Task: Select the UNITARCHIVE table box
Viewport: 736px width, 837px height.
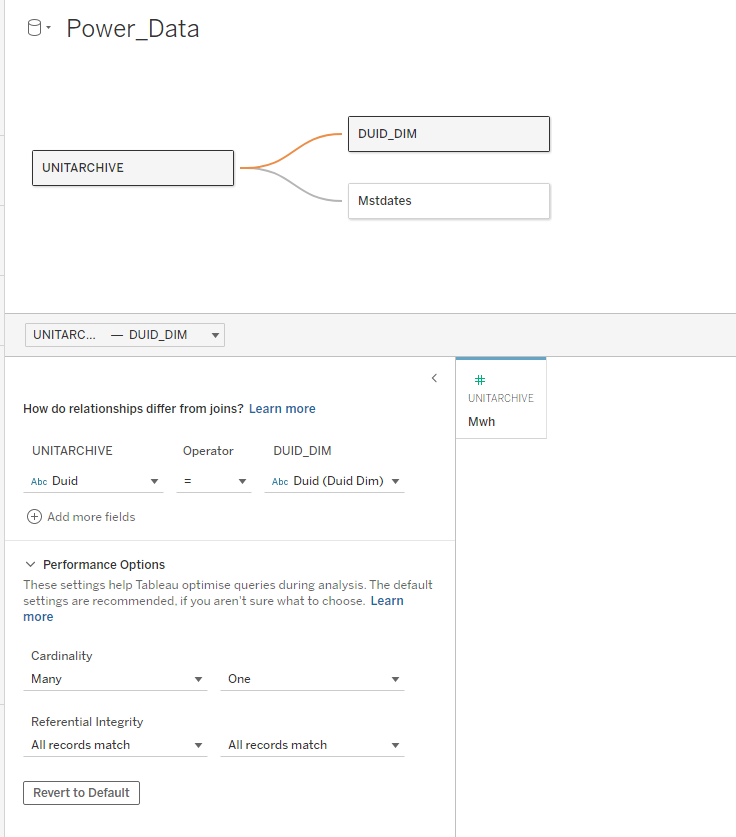Action: click(x=133, y=168)
